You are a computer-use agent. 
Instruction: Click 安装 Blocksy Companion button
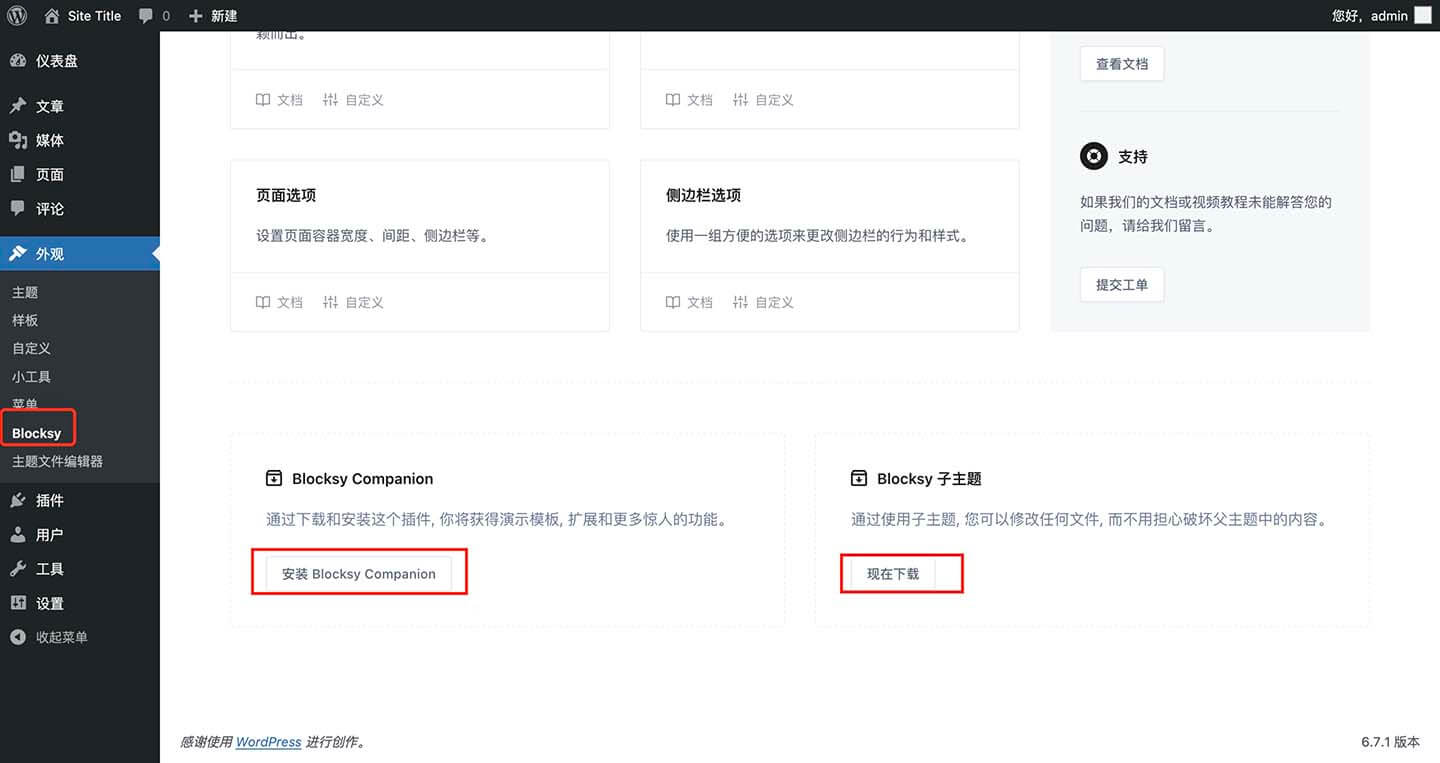coord(359,574)
